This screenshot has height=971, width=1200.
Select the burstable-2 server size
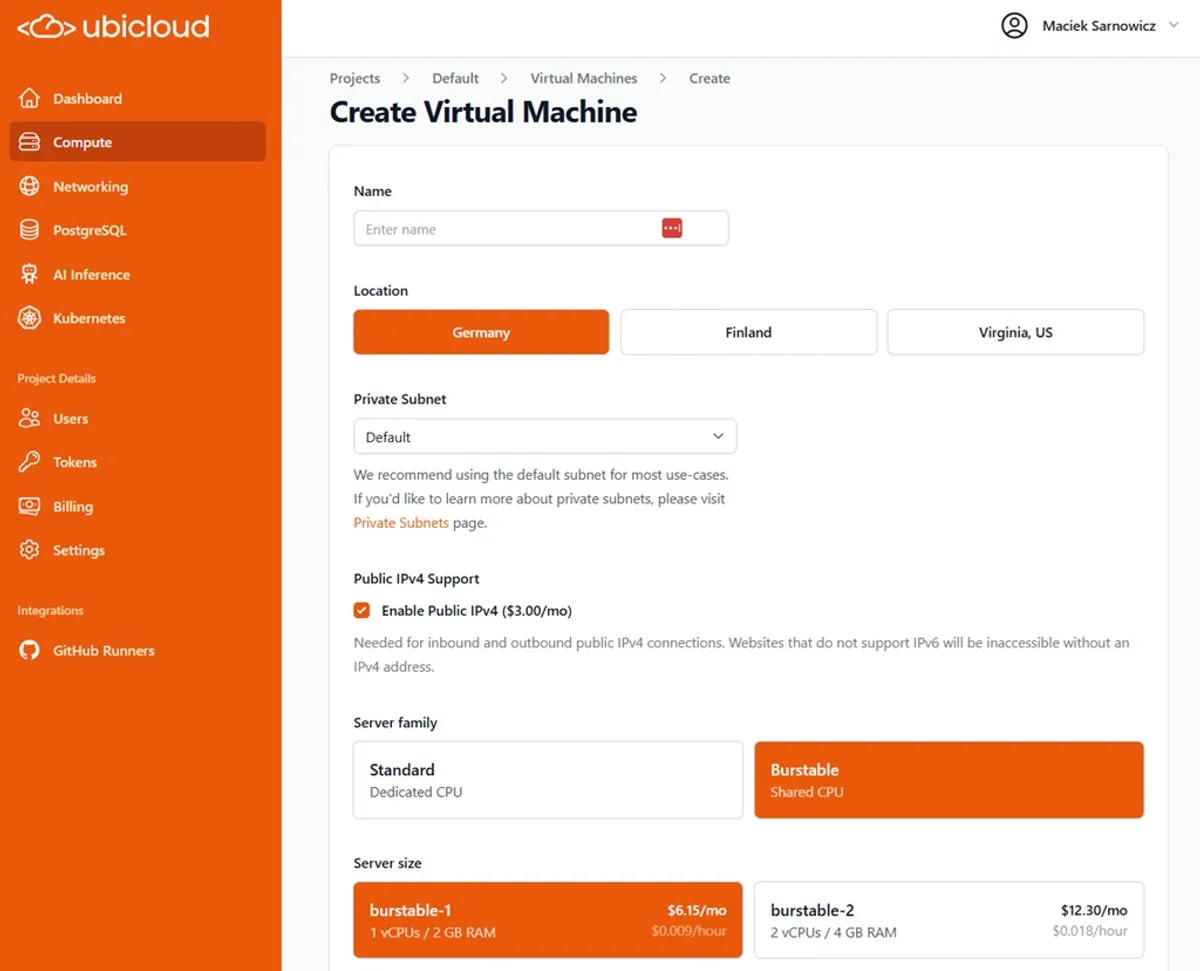point(948,920)
